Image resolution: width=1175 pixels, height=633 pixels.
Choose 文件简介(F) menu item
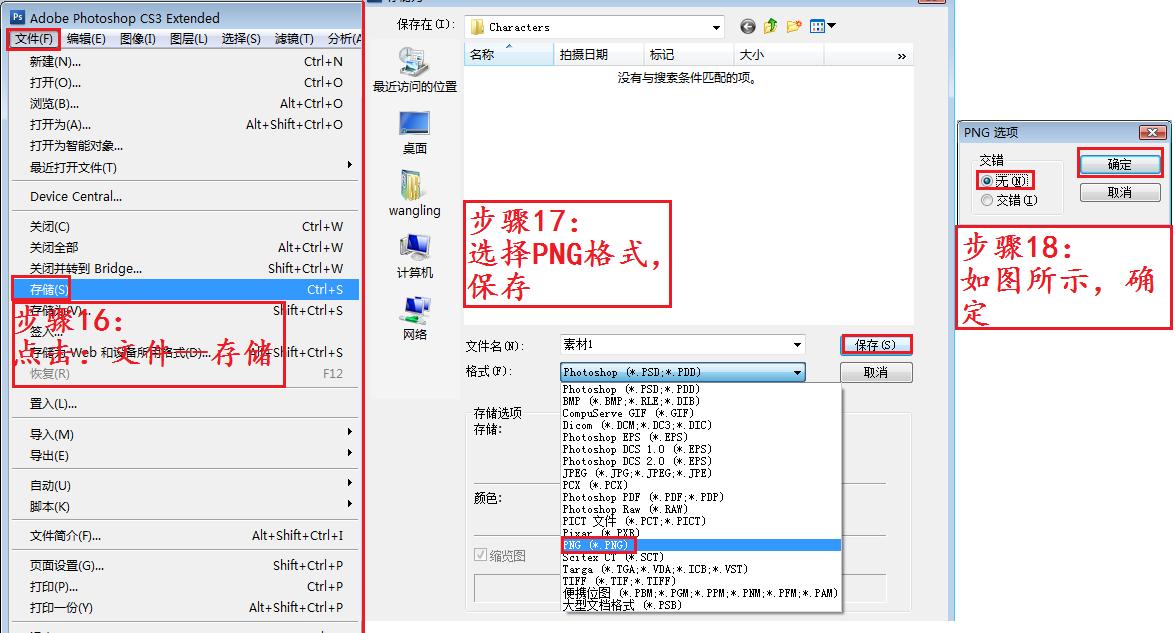point(186,536)
